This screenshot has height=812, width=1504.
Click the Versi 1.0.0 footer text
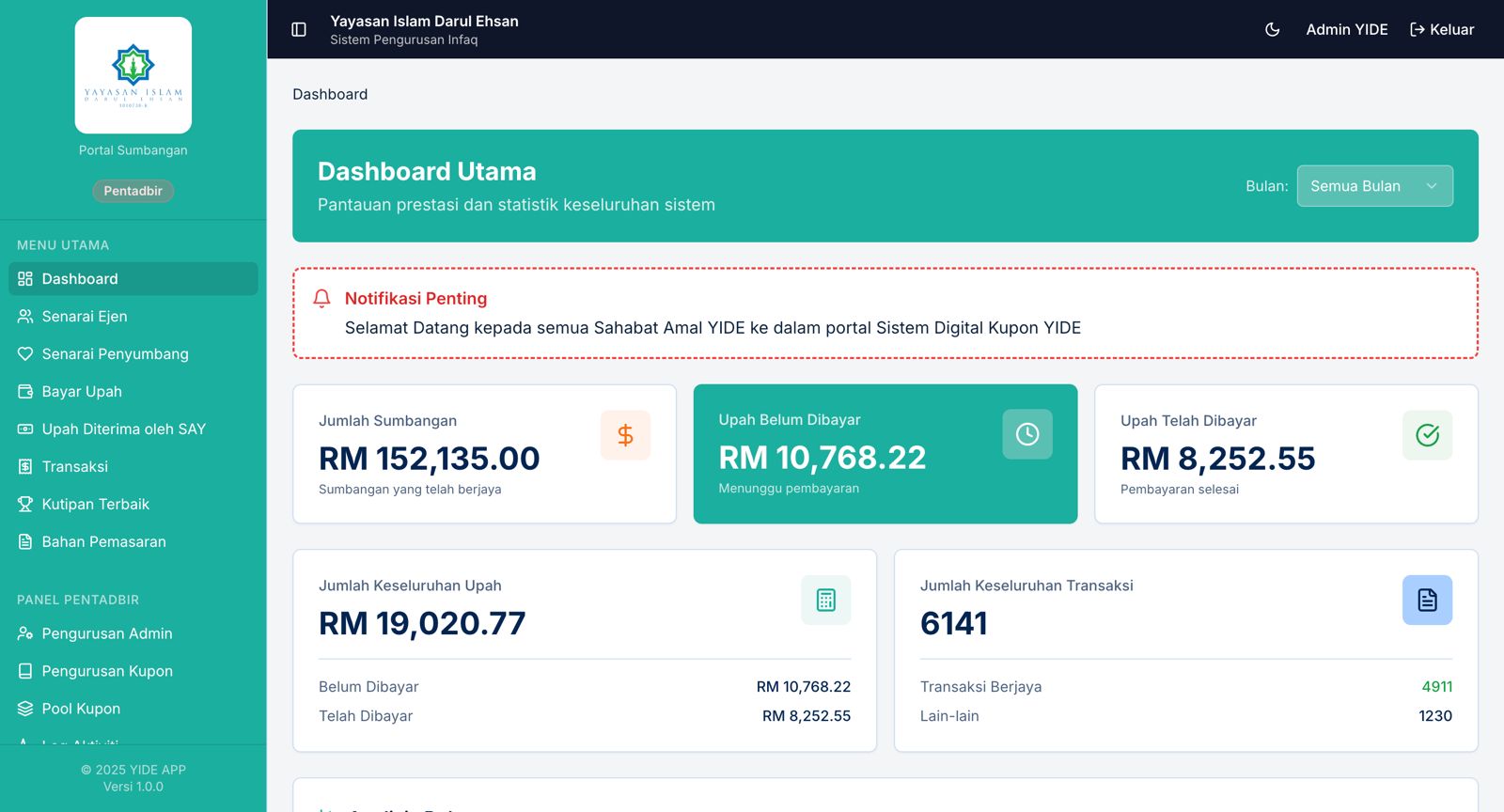click(133, 787)
